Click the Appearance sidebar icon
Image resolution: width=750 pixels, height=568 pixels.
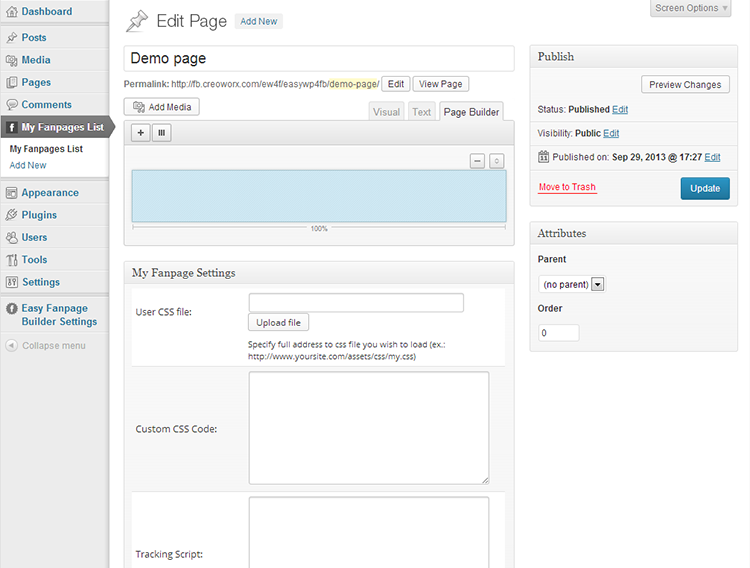coord(11,193)
